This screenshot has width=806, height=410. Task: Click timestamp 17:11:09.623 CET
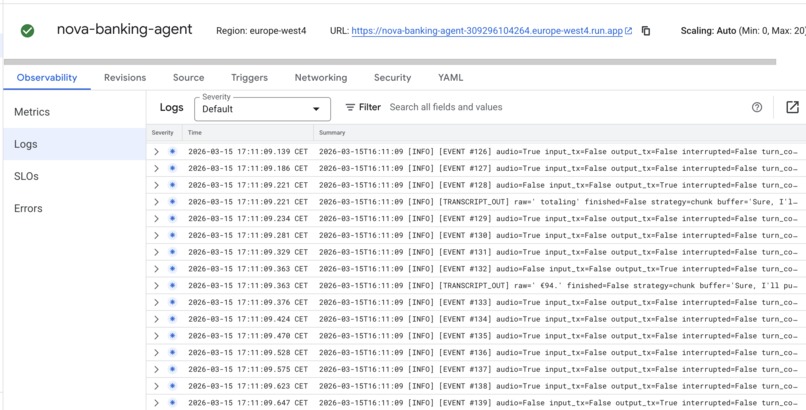point(248,386)
